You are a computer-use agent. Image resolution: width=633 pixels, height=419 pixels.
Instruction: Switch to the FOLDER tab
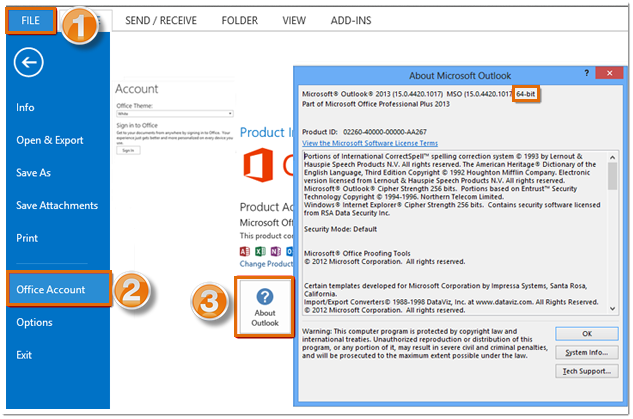(x=239, y=20)
